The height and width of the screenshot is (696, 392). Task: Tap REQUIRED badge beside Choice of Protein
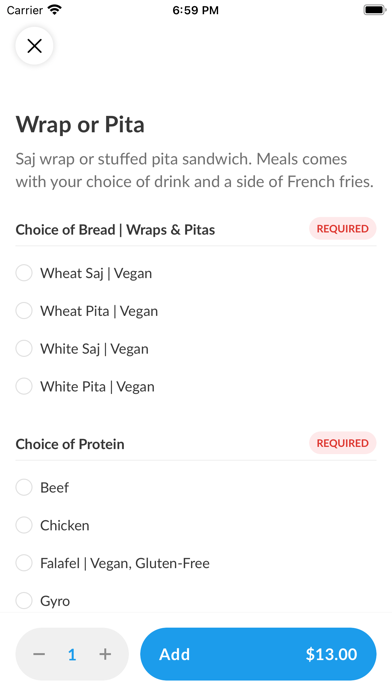(x=343, y=443)
